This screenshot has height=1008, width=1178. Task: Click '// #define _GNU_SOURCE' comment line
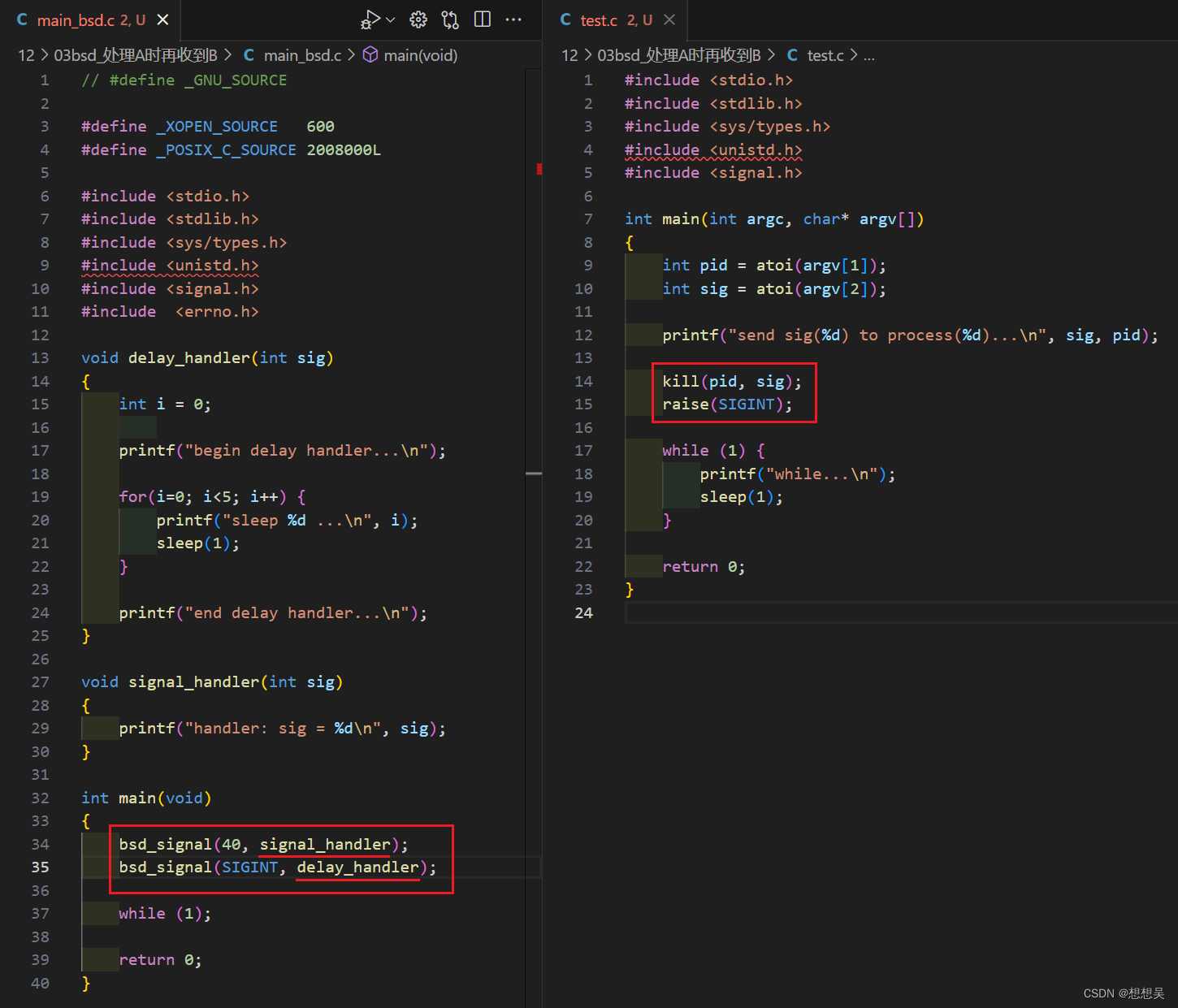coord(184,80)
